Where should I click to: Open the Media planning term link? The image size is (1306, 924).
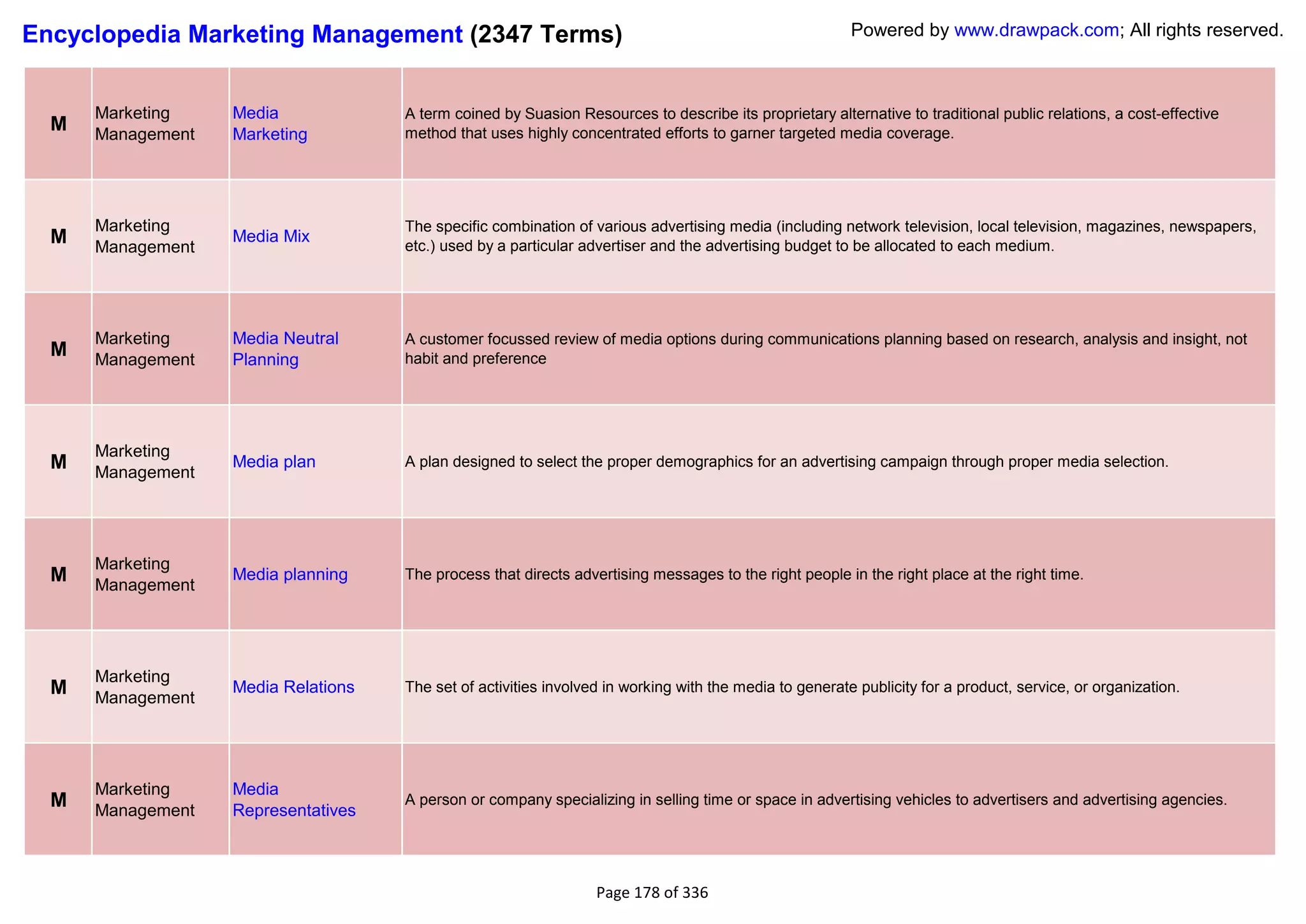pyautogui.click(x=290, y=575)
